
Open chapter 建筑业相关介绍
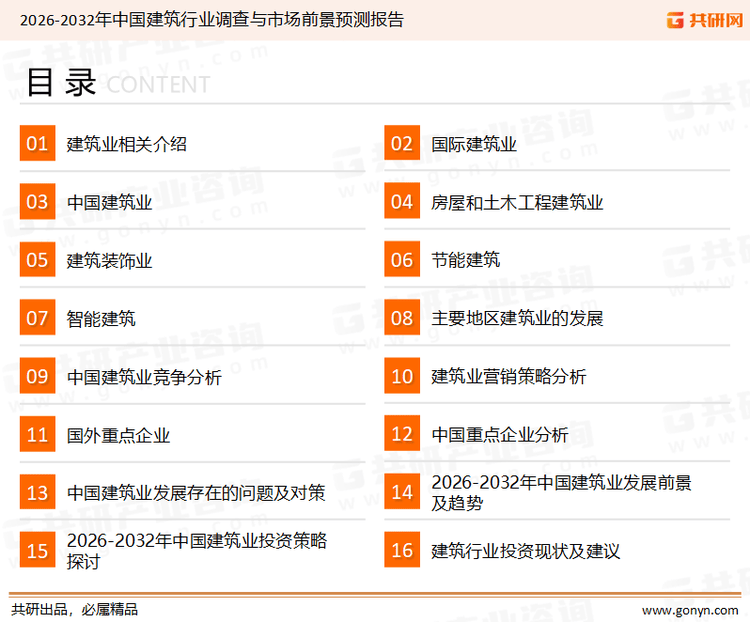(x=127, y=144)
